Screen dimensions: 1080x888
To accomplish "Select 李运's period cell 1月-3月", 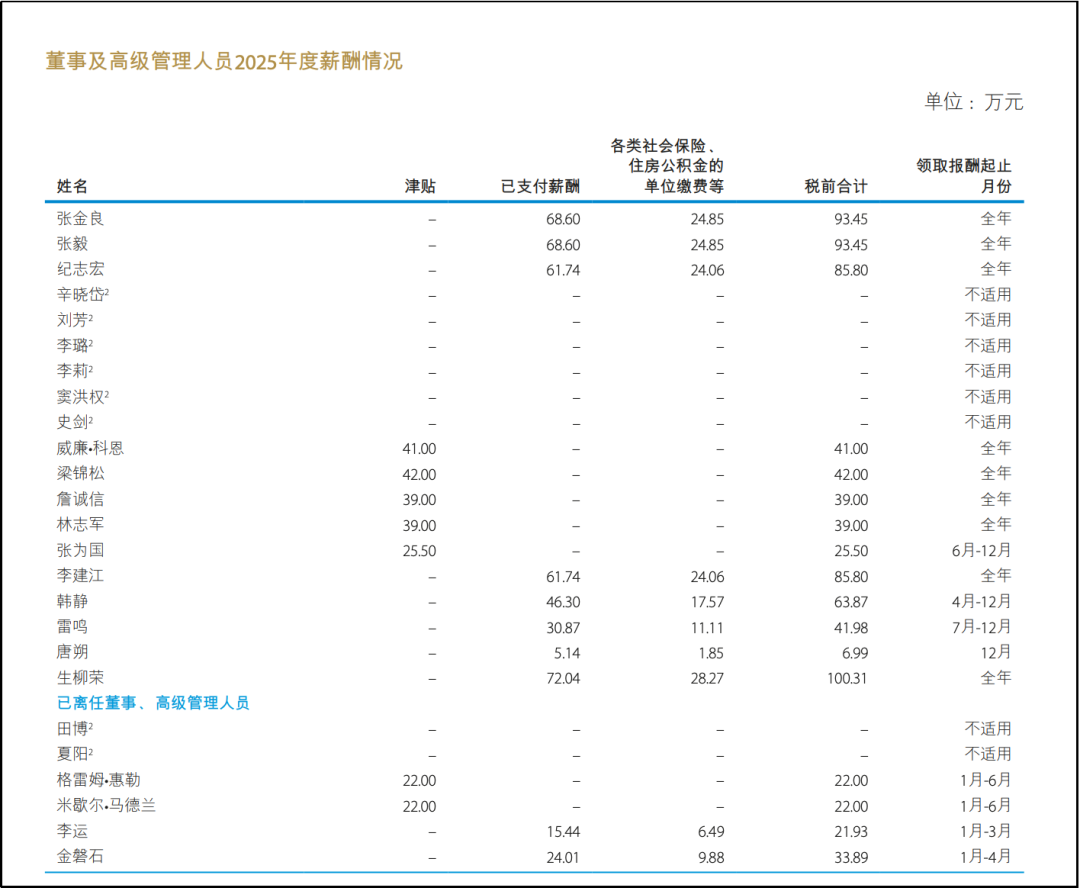I will click(x=984, y=831).
